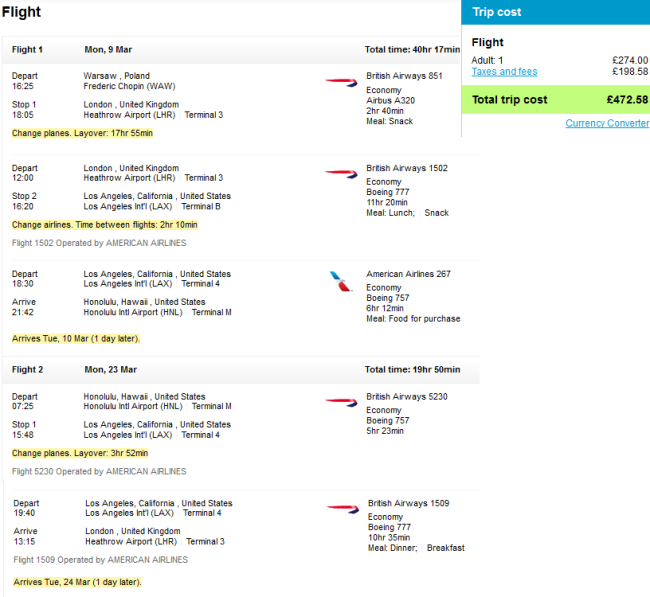This screenshot has width=650, height=597.
Task: Click the Trip cost panel header
Action: [x=555, y=12]
